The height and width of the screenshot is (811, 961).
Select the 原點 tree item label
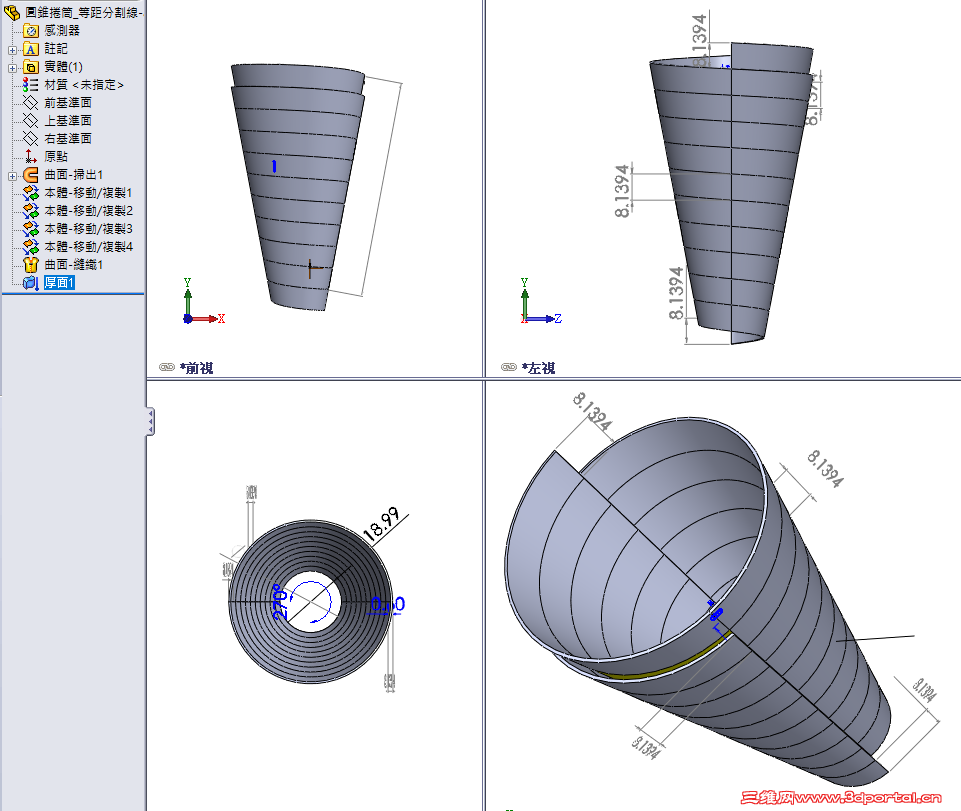coord(56,156)
